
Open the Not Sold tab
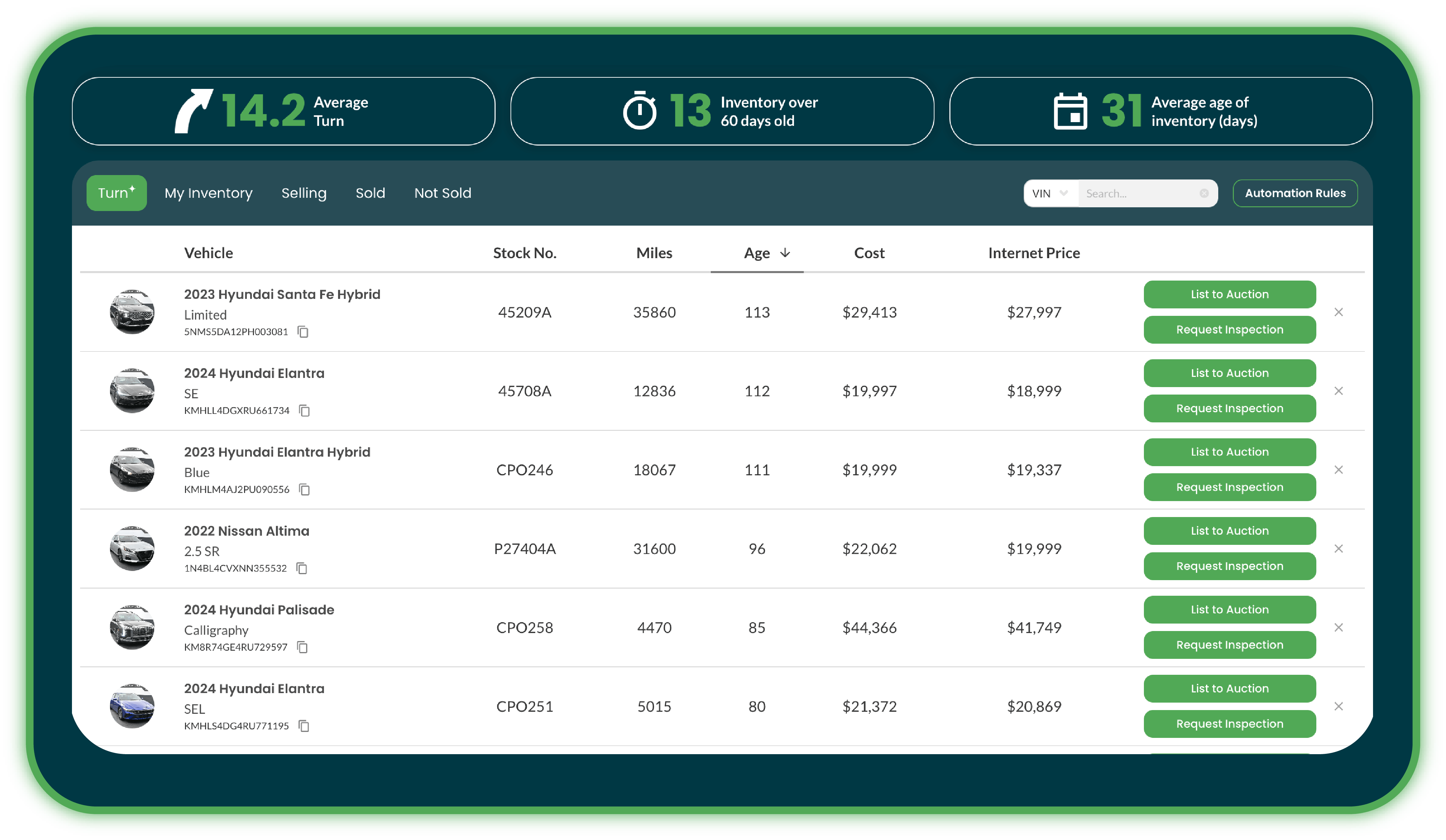click(x=442, y=193)
